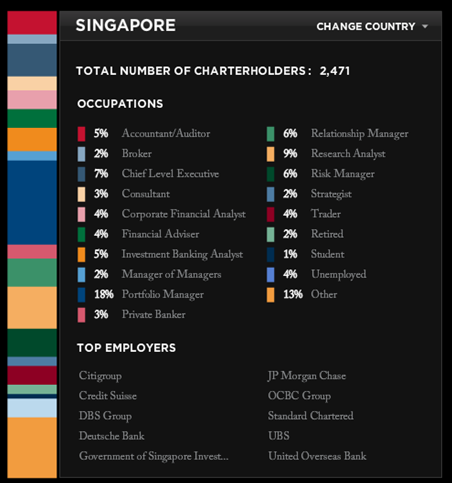Click the Relationship Manager green swatch

pos(271,134)
